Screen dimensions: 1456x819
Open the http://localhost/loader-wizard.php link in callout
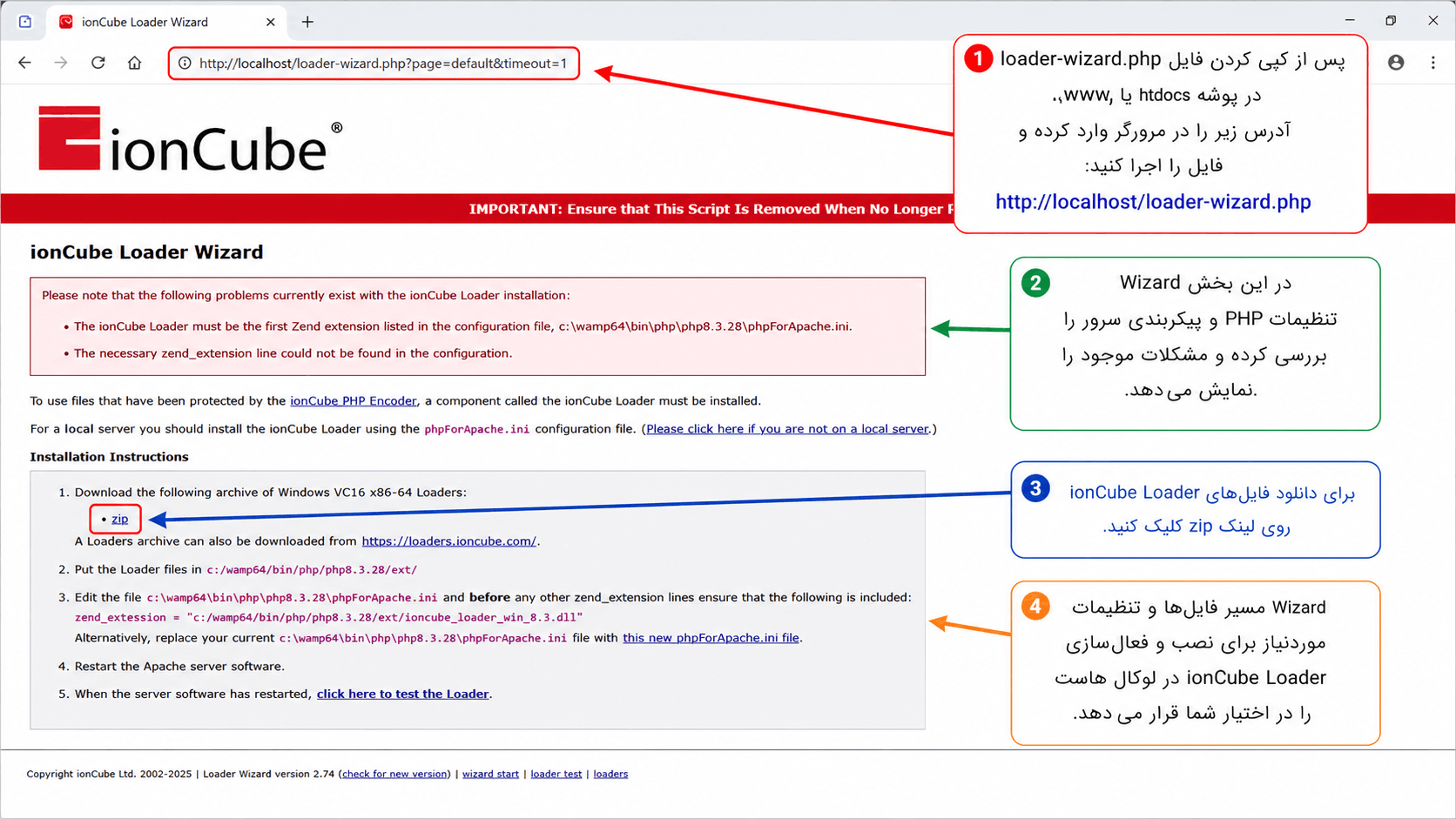click(1153, 202)
